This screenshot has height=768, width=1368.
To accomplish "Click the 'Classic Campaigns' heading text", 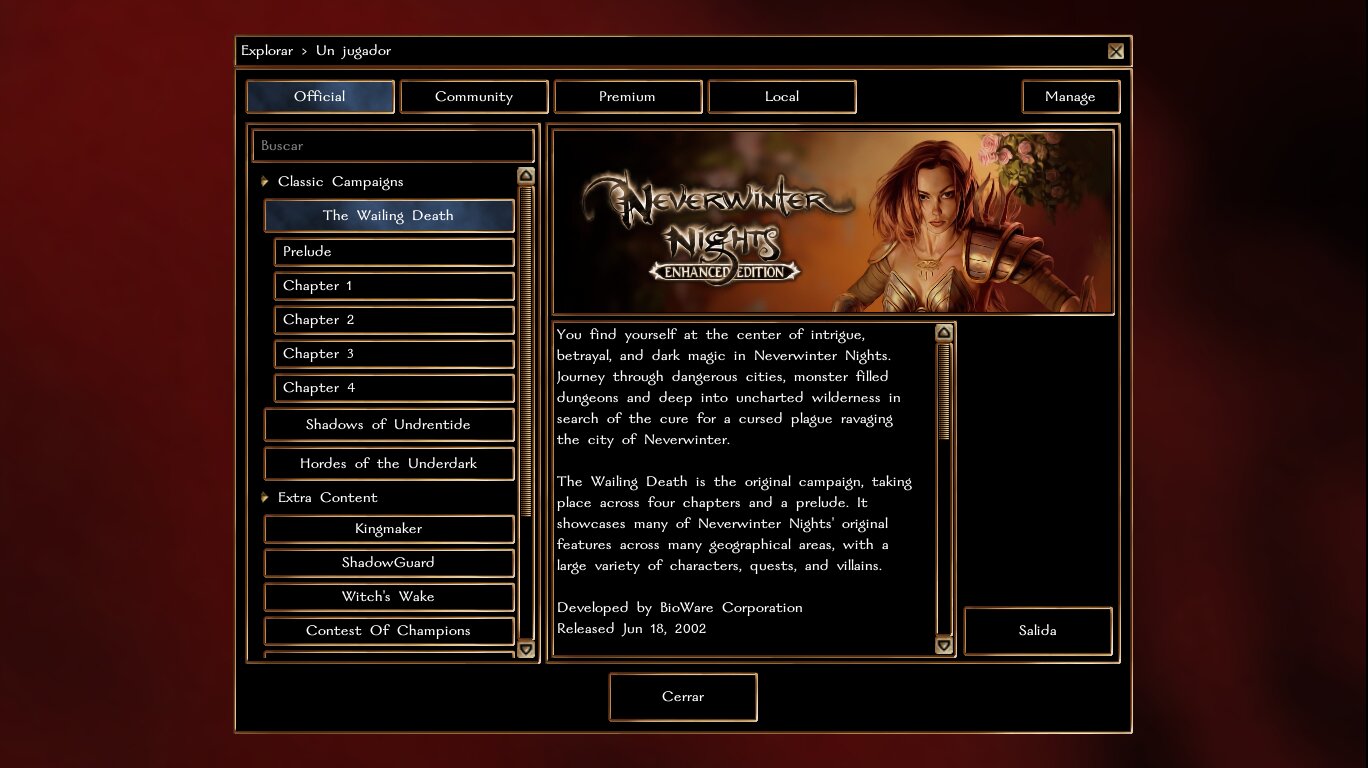I will click(341, 182).
